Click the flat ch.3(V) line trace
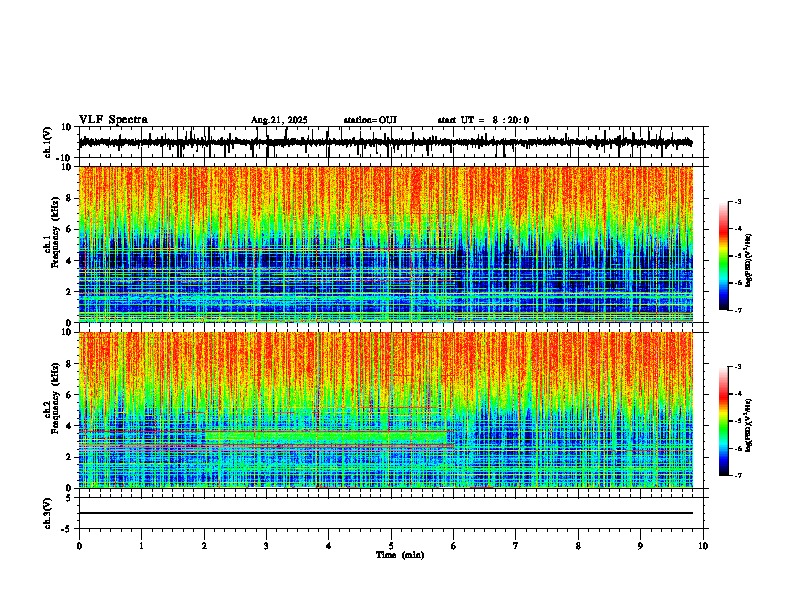This screenshot has width=792, height=612. coord(386,513)
